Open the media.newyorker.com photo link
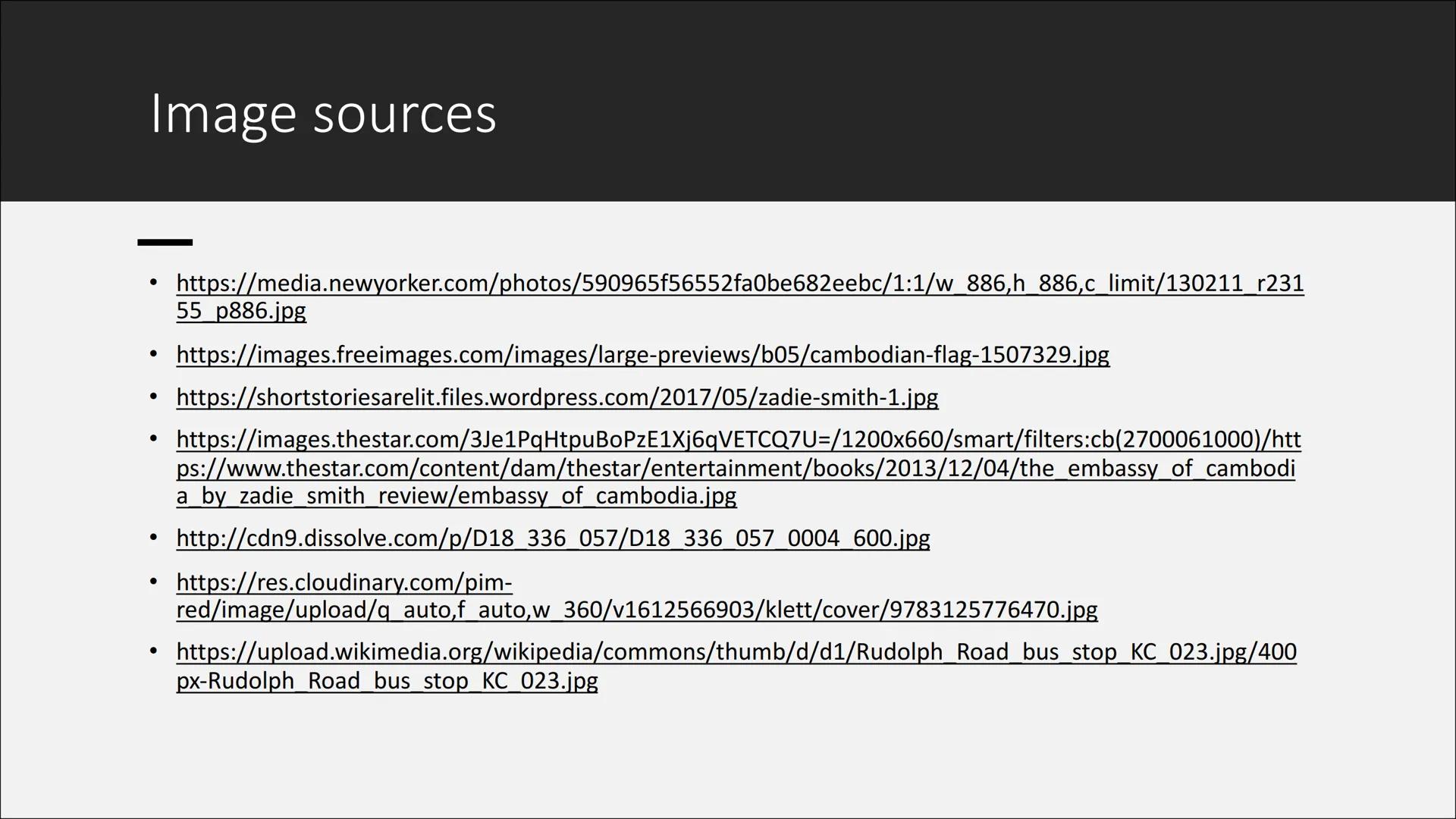This screenshot has height=819, width=1456. pyautogui.click(x=739, y=284)
